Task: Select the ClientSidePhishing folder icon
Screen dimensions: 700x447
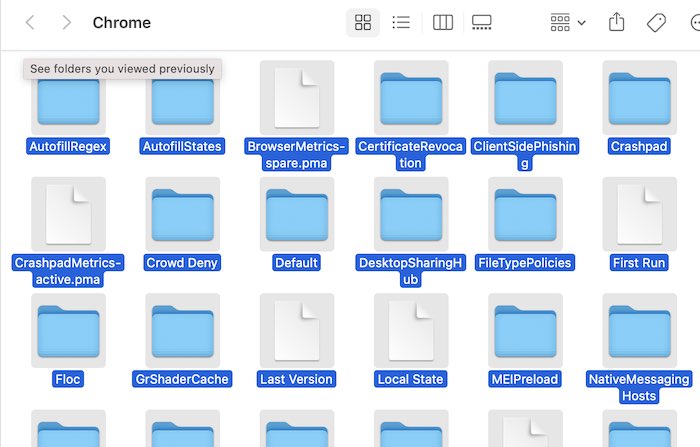Action: pos(525,98)
